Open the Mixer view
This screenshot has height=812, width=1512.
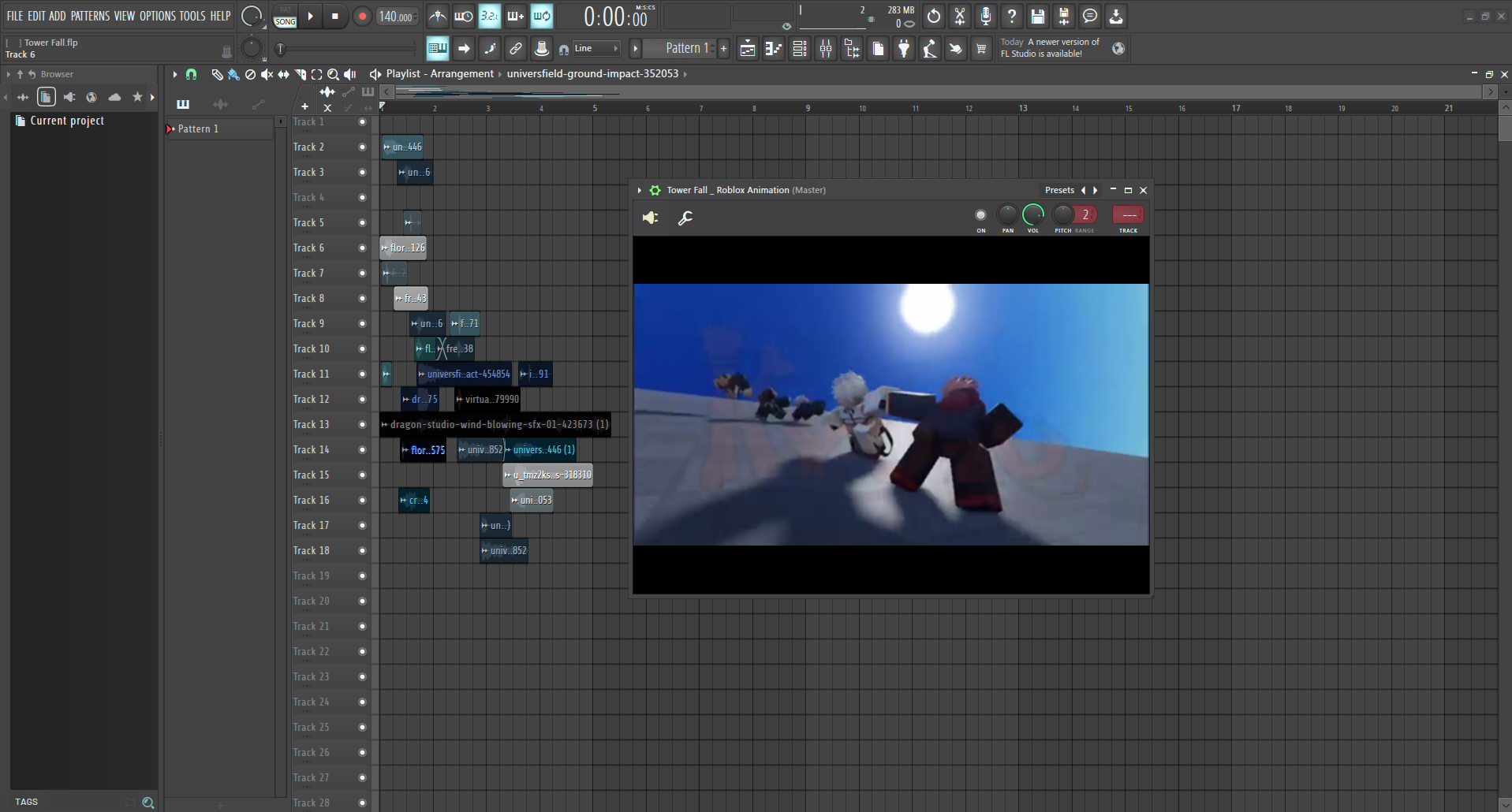(x=826, y=49)
